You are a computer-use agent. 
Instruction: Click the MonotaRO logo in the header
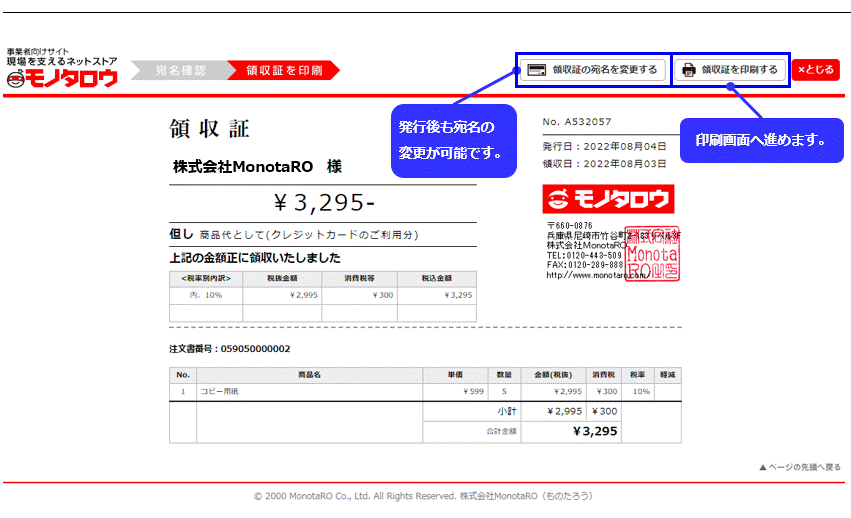pos(62,79)
